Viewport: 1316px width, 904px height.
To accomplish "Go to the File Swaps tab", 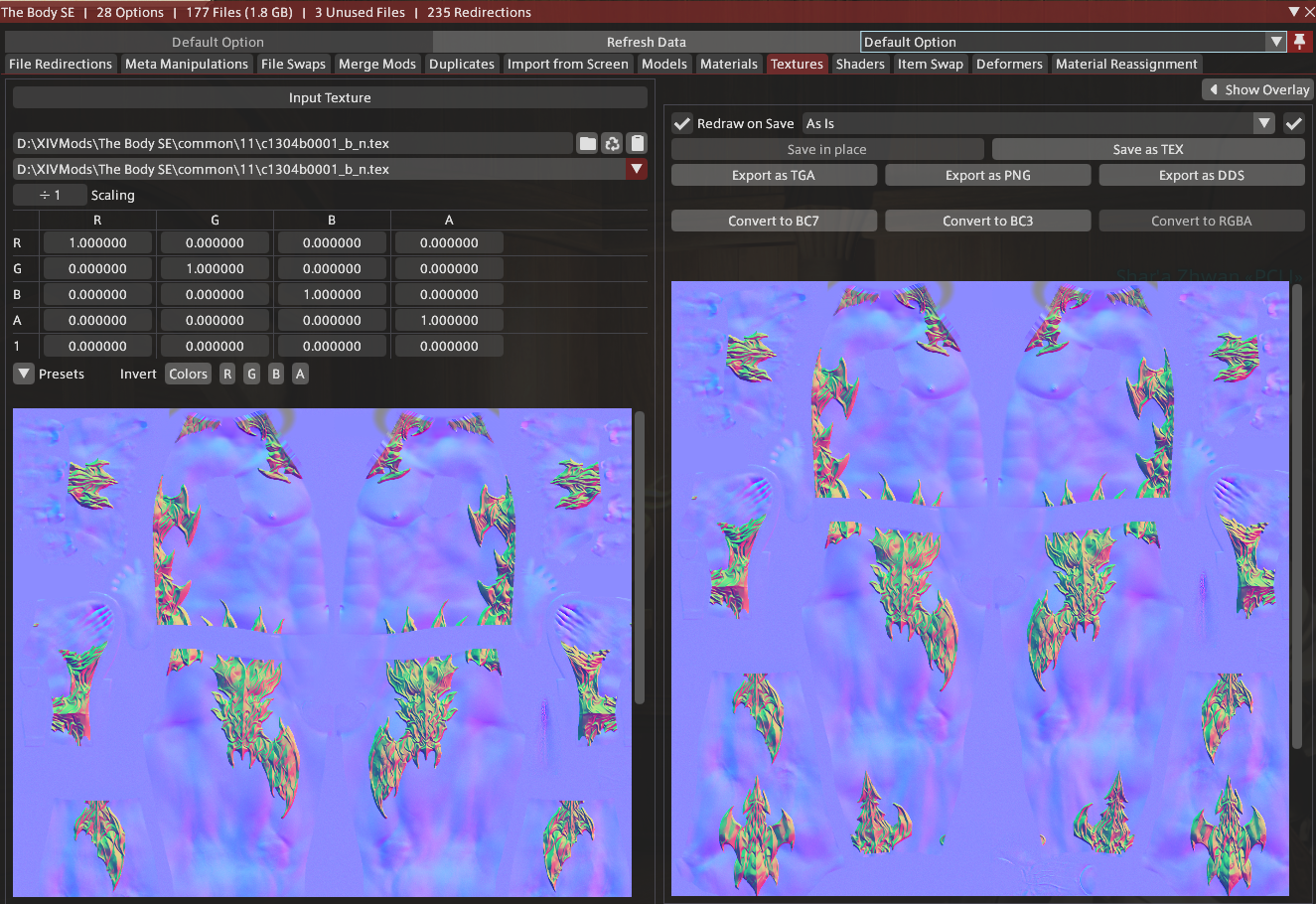I will coord(293,64).
